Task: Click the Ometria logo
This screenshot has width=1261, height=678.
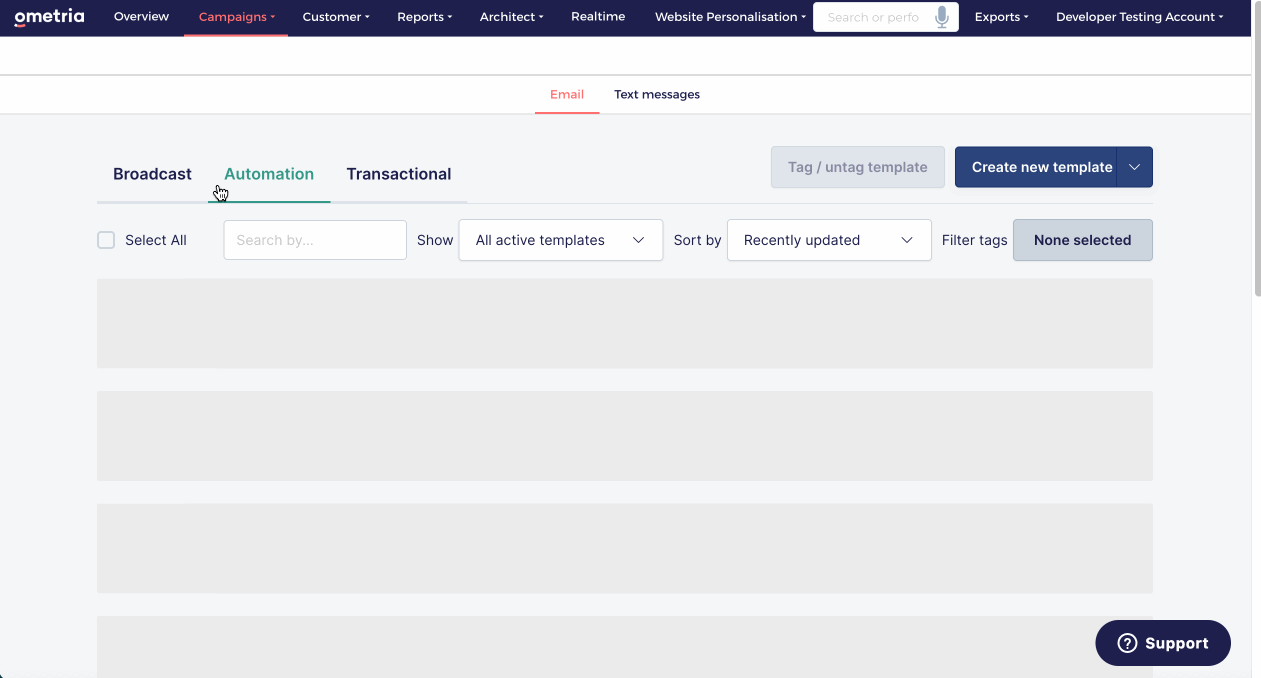Action: pyautogui.click(x=49, y=17)
